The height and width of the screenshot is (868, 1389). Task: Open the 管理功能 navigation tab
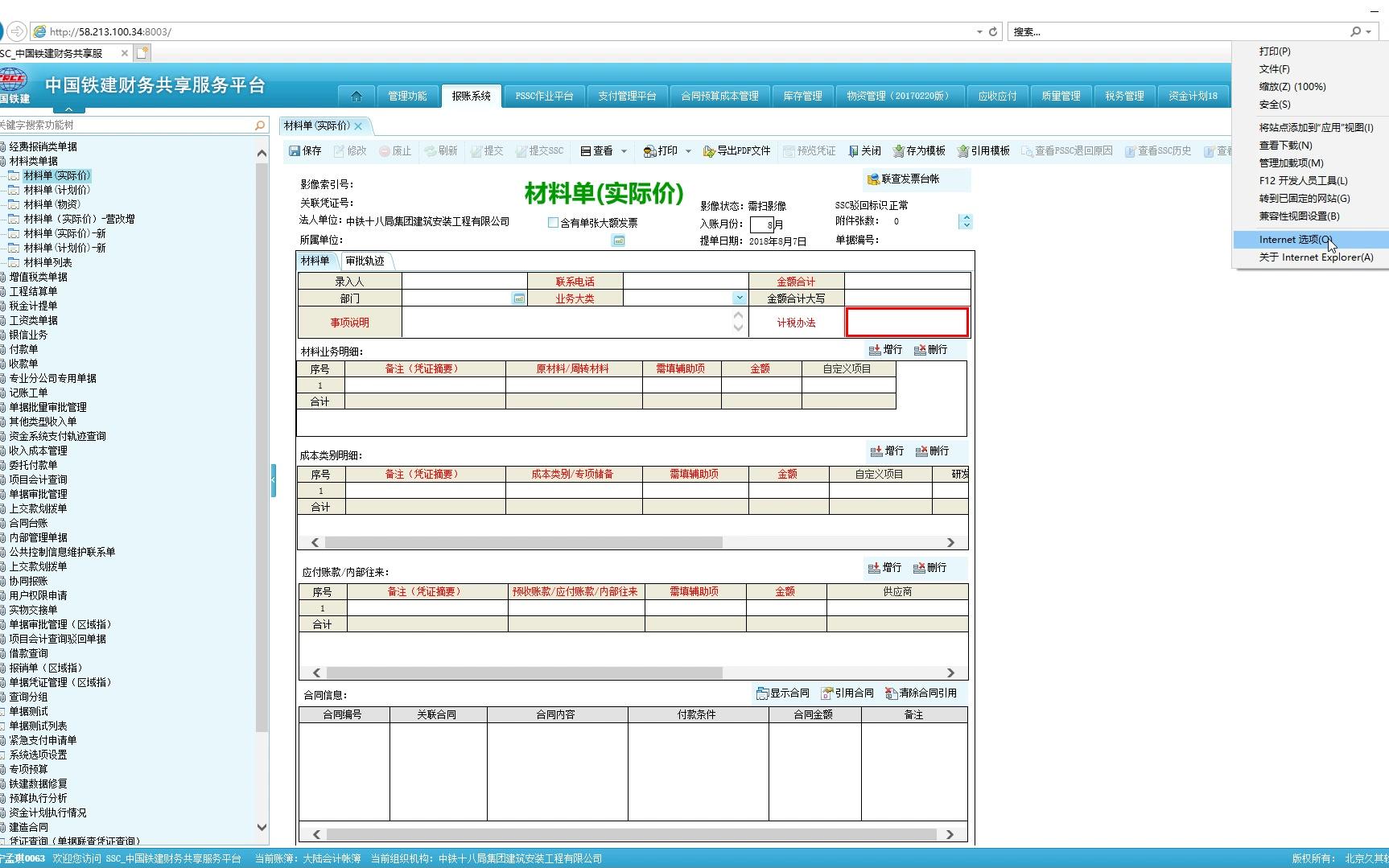pos(407,96)
